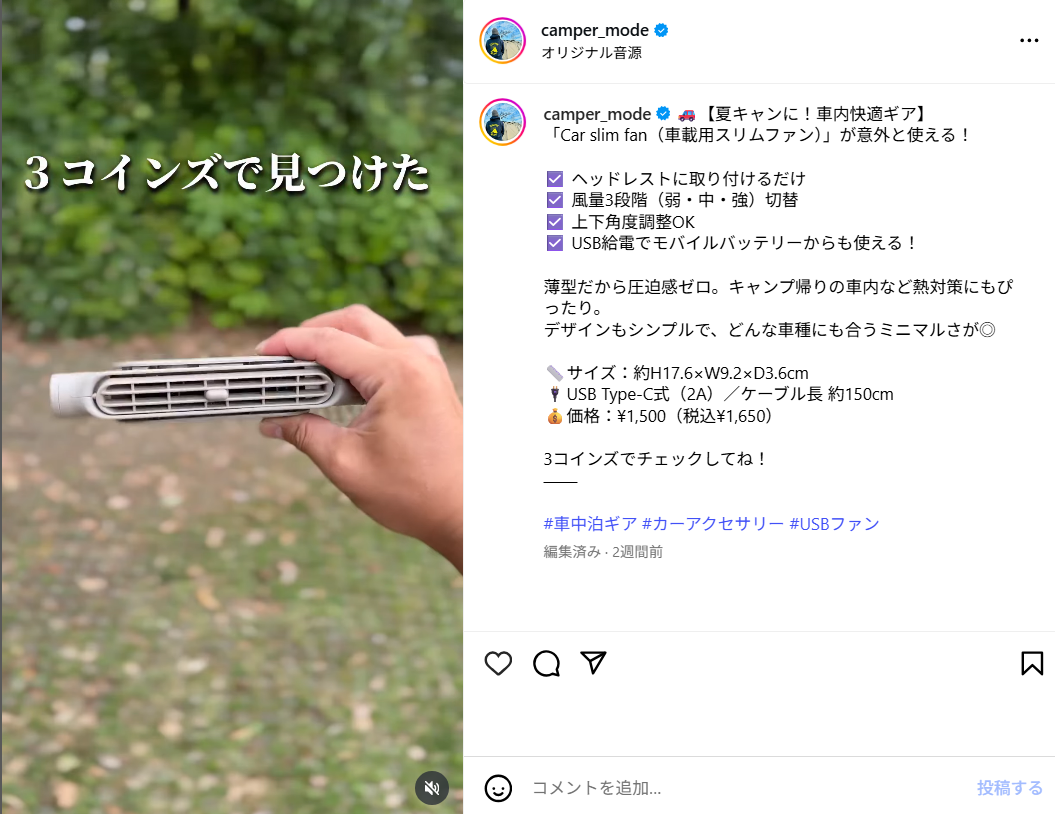Share the post with the paper plane icon
This screenshot has height=814, width=1055.
(x=593, y=663)
